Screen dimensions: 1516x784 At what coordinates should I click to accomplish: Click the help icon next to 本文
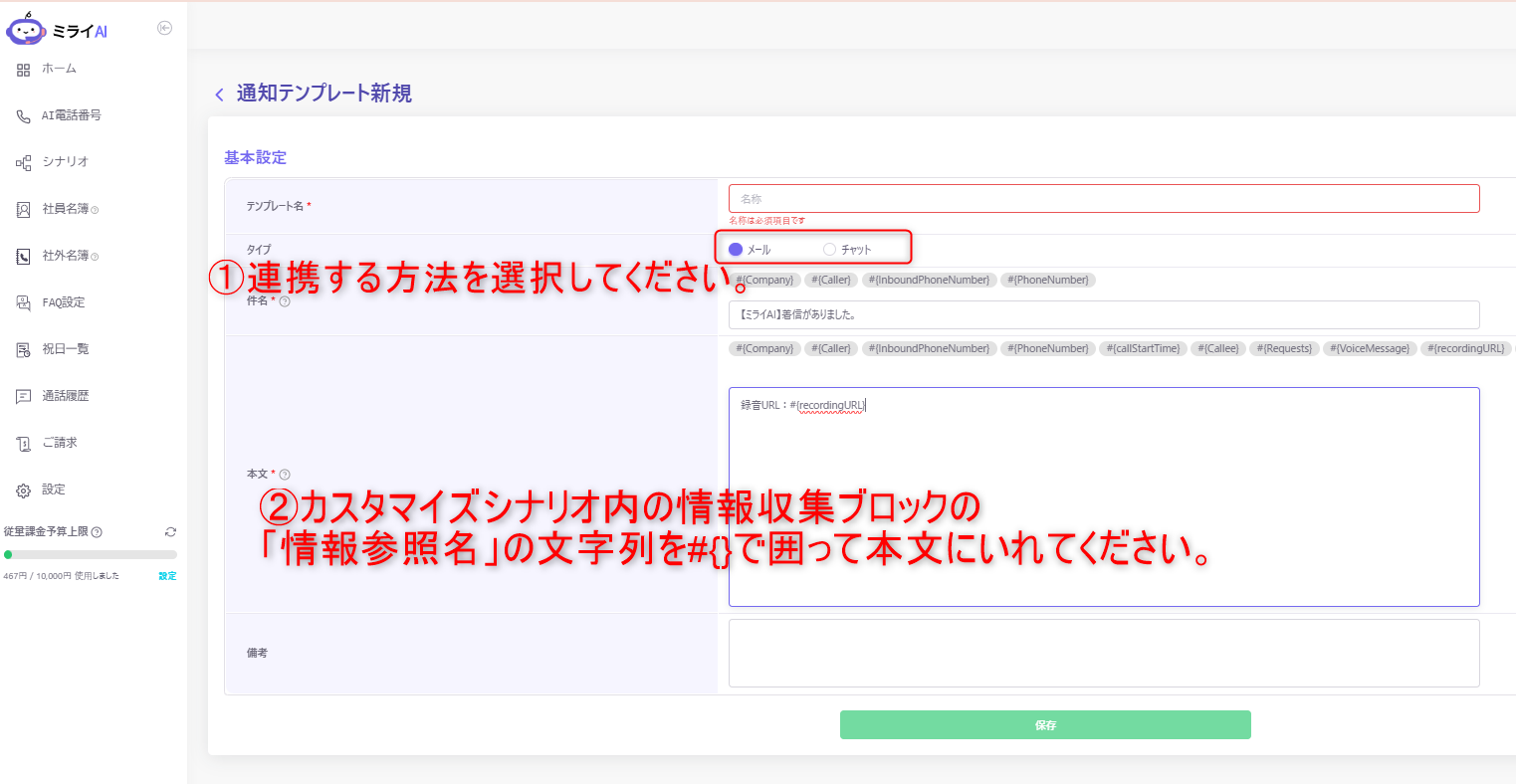click(285, 475)
